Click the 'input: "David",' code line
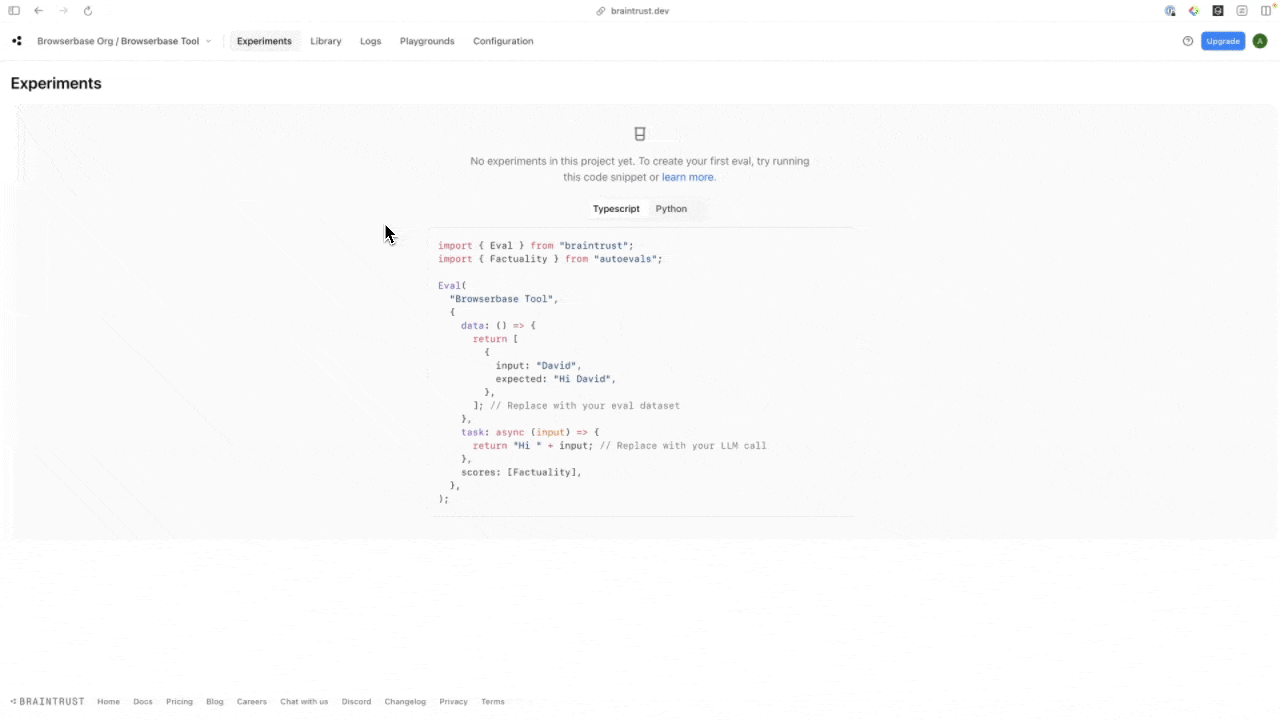 click(538, 366)
